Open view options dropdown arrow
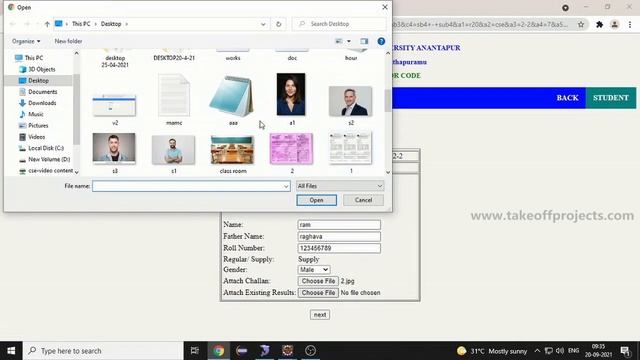This screenshot has height=360, width=640. (x=349, y=41)
